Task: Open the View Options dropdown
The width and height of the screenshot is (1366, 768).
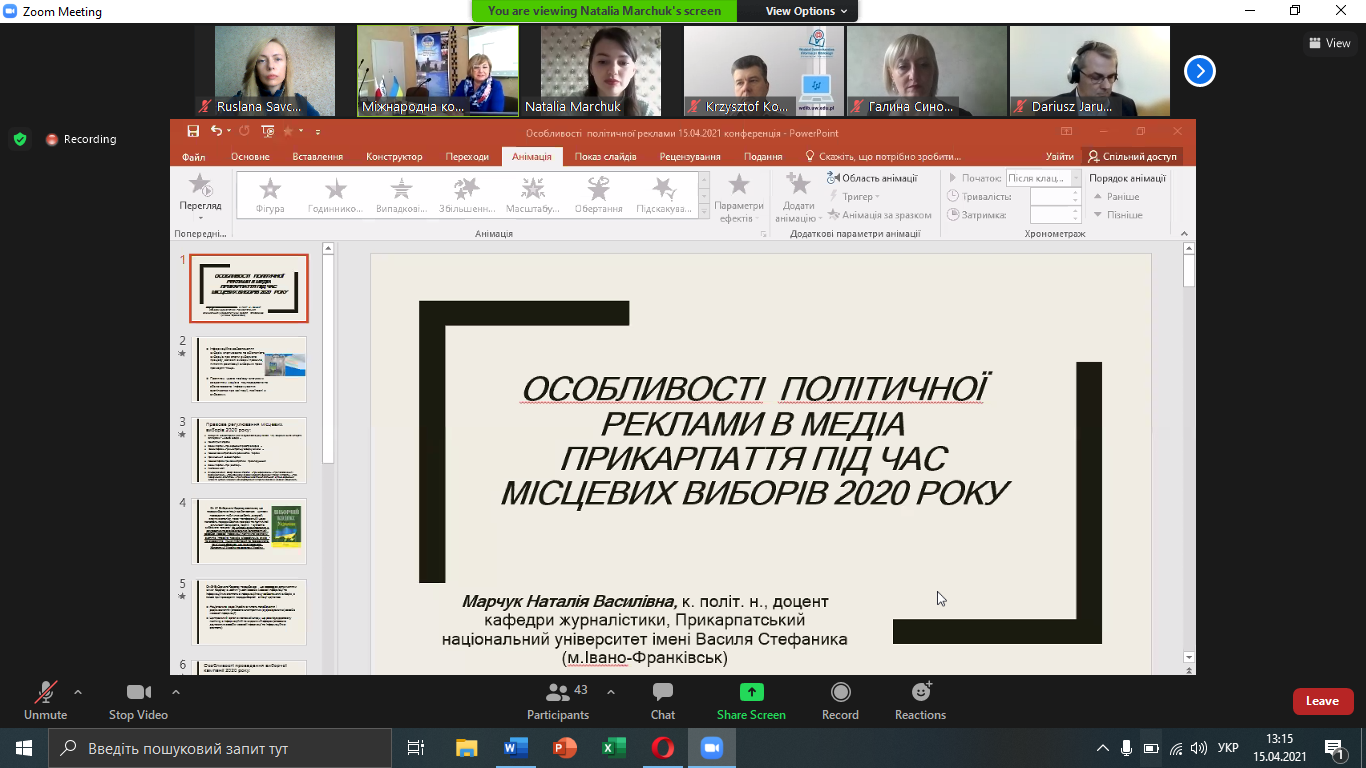Action: [x=806, y=11]
